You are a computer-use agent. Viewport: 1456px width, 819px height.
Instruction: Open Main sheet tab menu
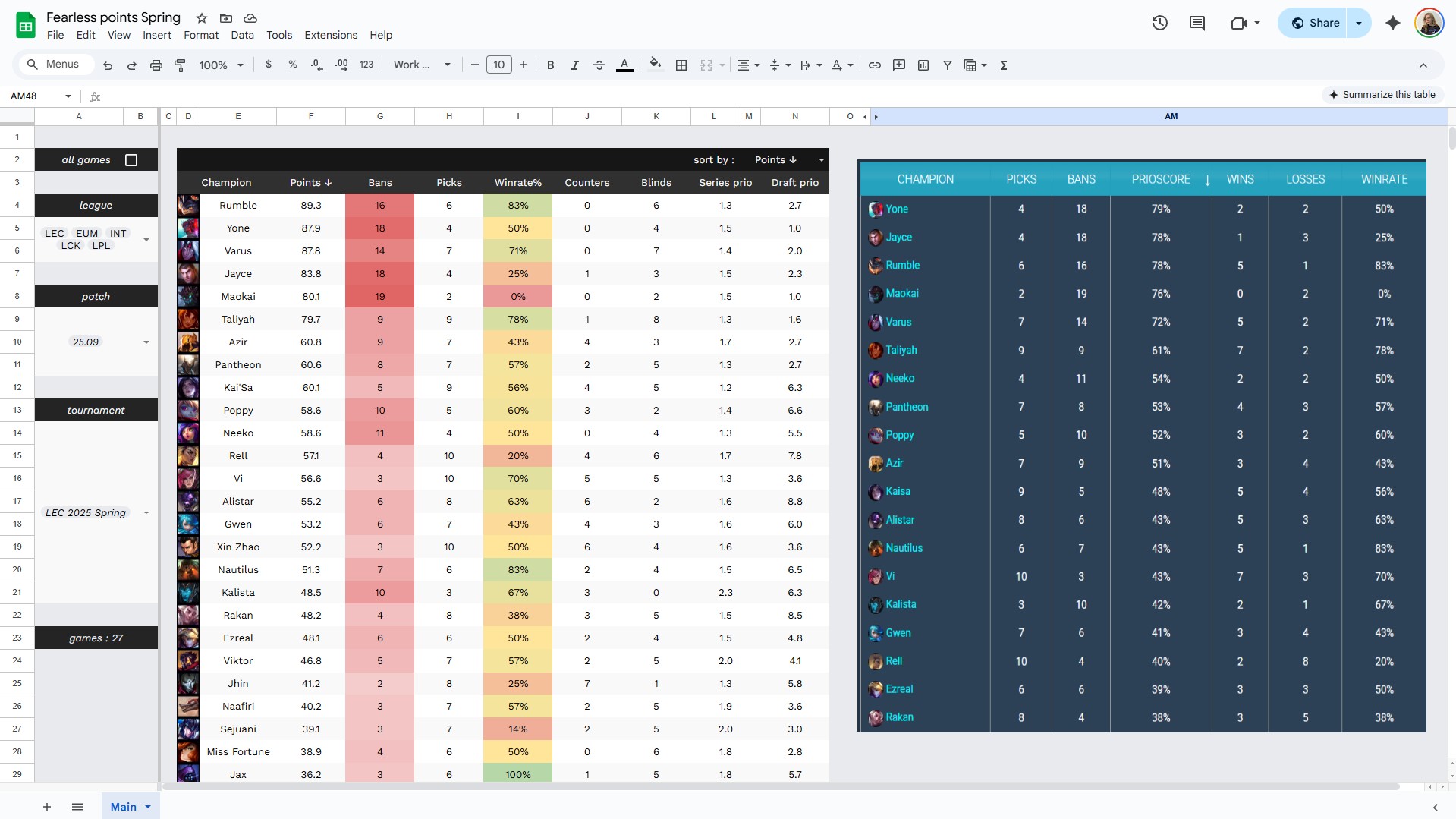click(x=148, y=807)
